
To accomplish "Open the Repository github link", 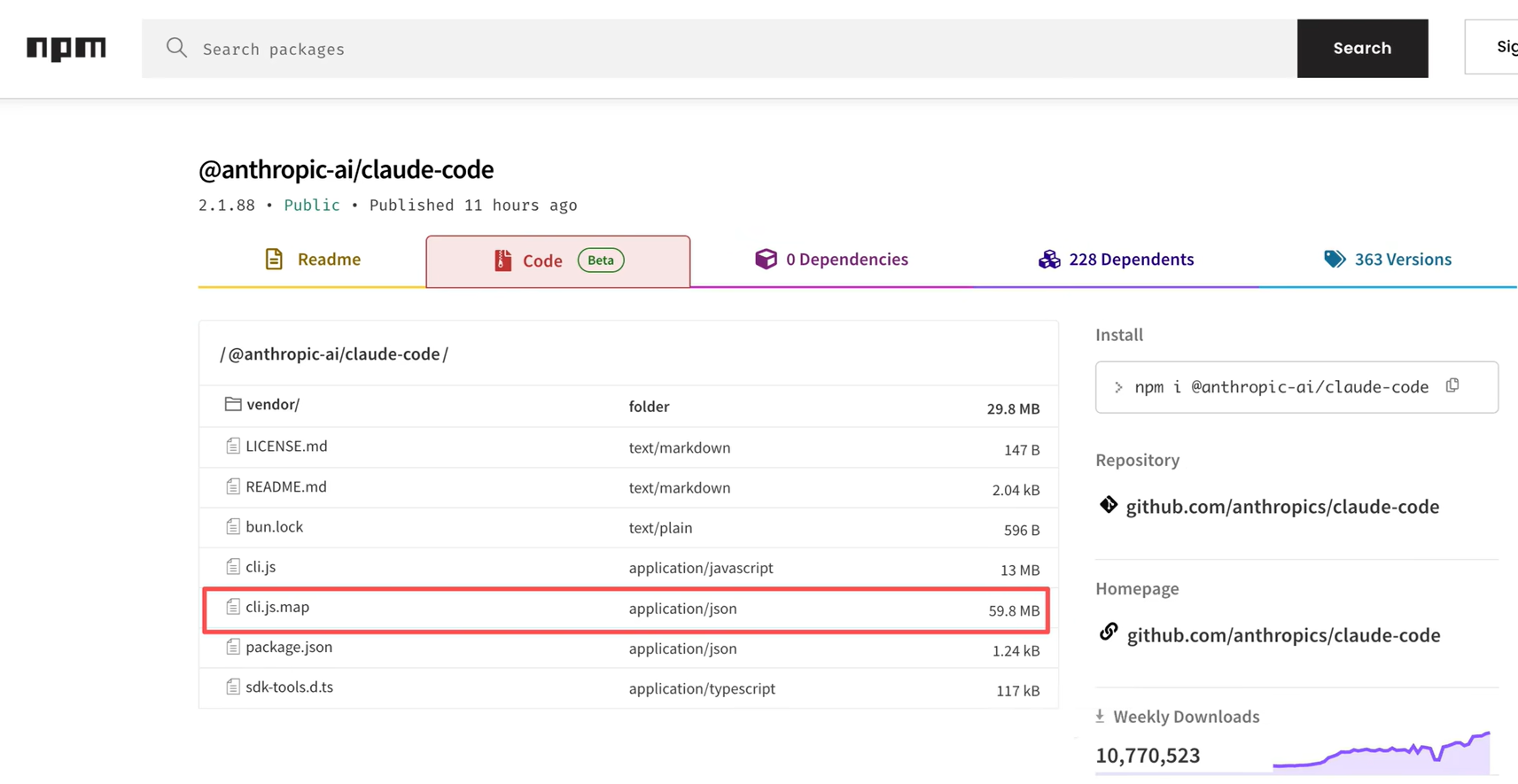I will coord(1282,507).
